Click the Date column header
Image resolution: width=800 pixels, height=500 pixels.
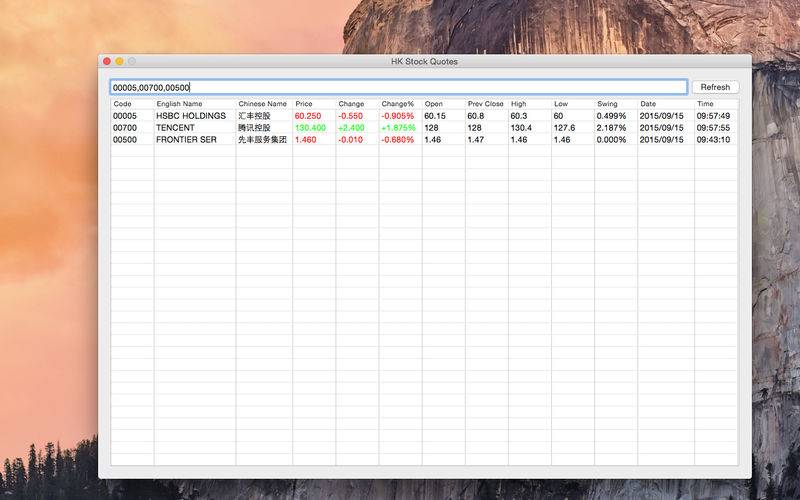point(665,104)
